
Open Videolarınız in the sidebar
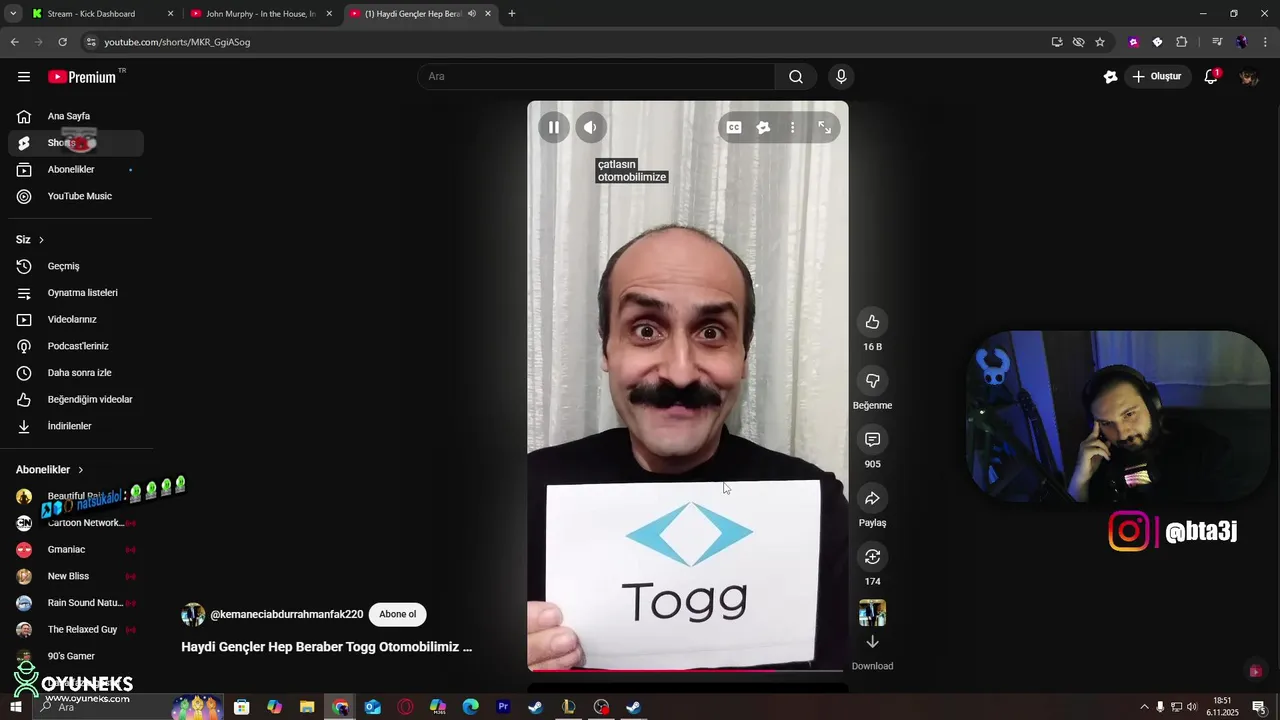coord(76,320)
